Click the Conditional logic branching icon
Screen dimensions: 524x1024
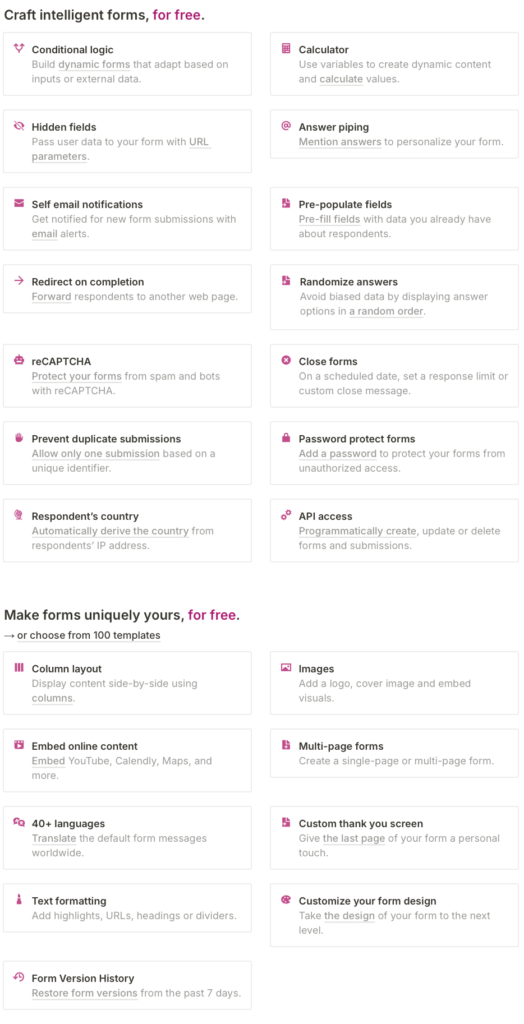pyautogui.click(x=19, y=48)
